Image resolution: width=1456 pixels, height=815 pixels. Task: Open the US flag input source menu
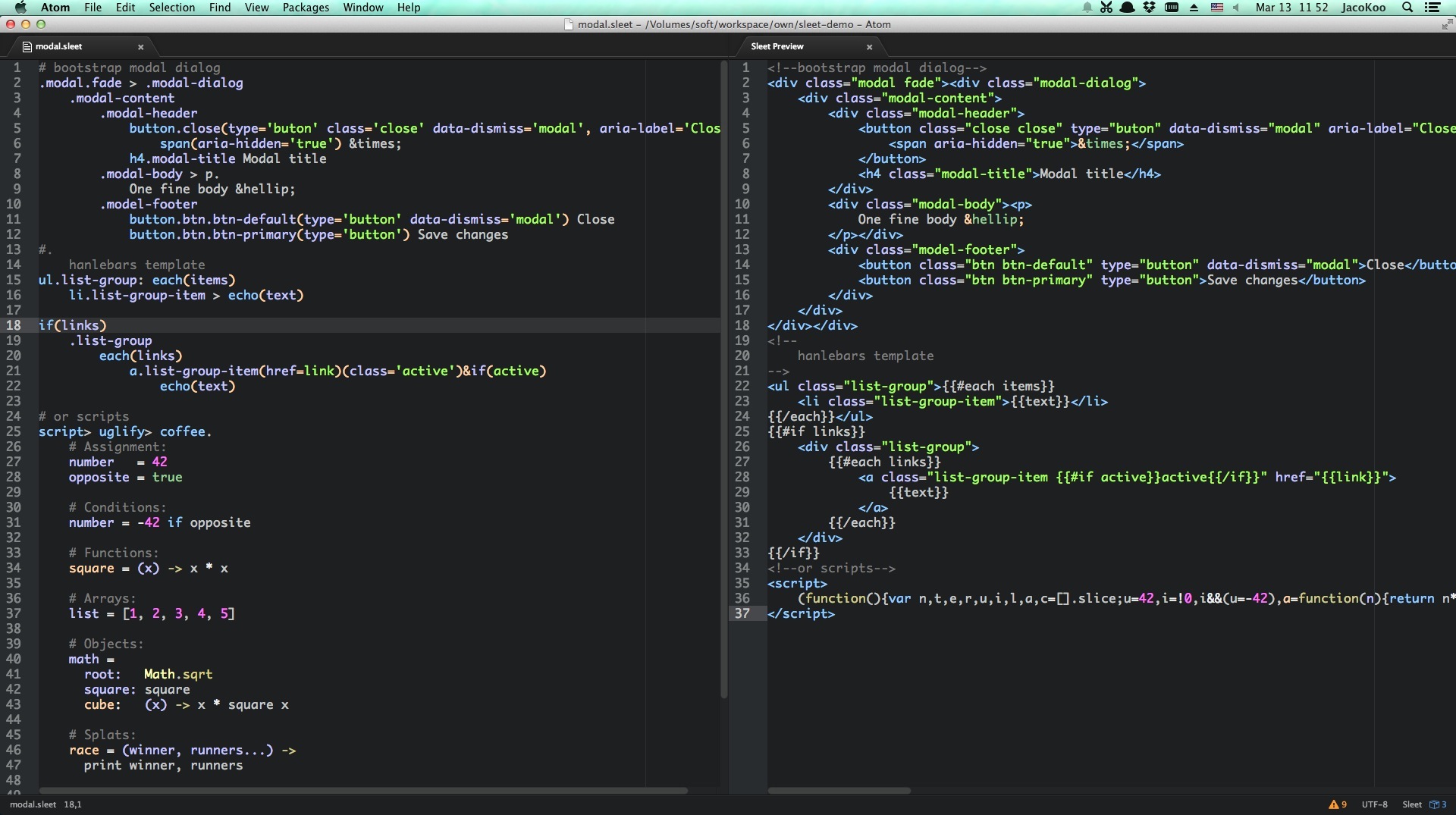(x=1216, y=8)
